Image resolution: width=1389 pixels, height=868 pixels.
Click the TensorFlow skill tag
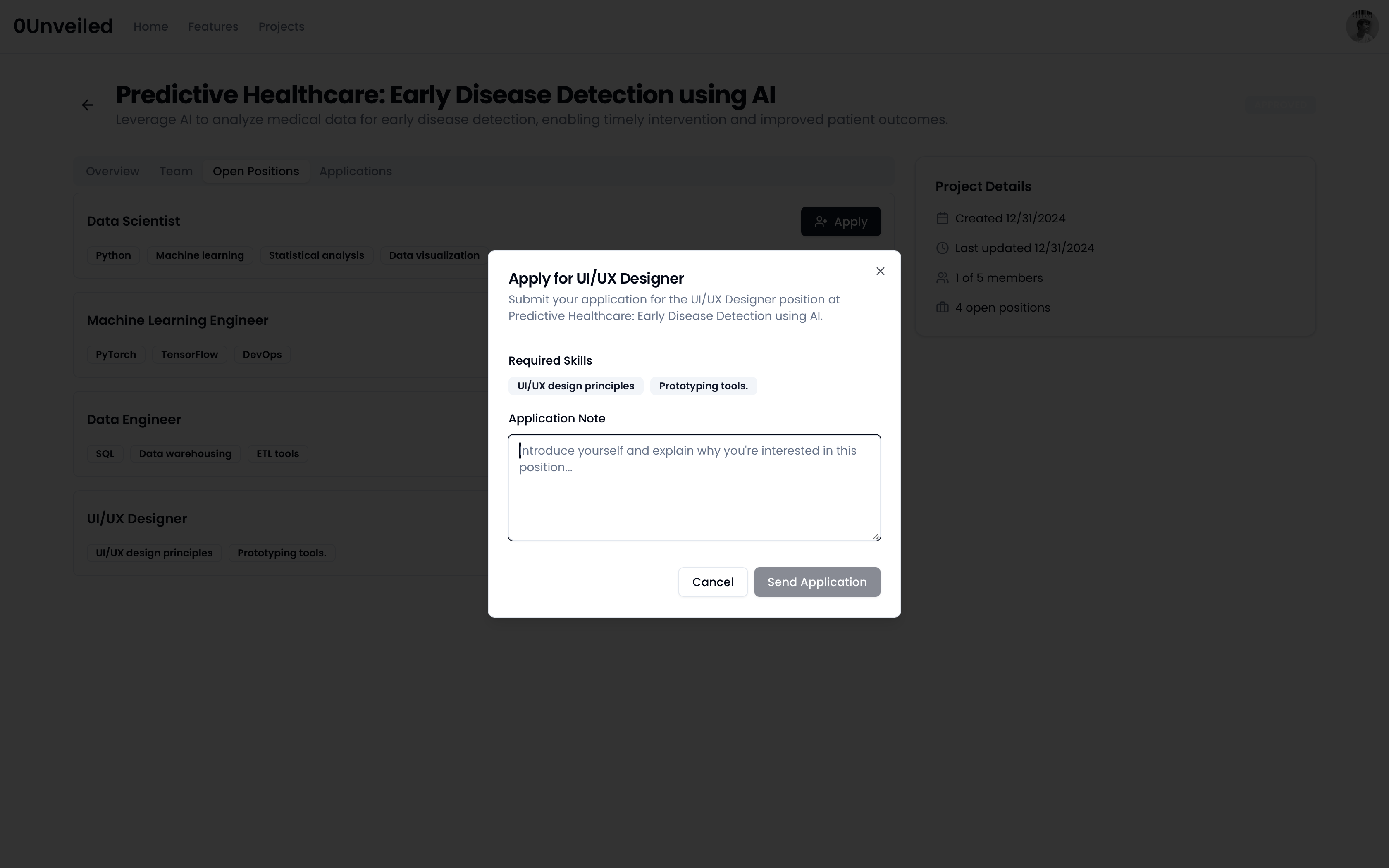(189, 355)
